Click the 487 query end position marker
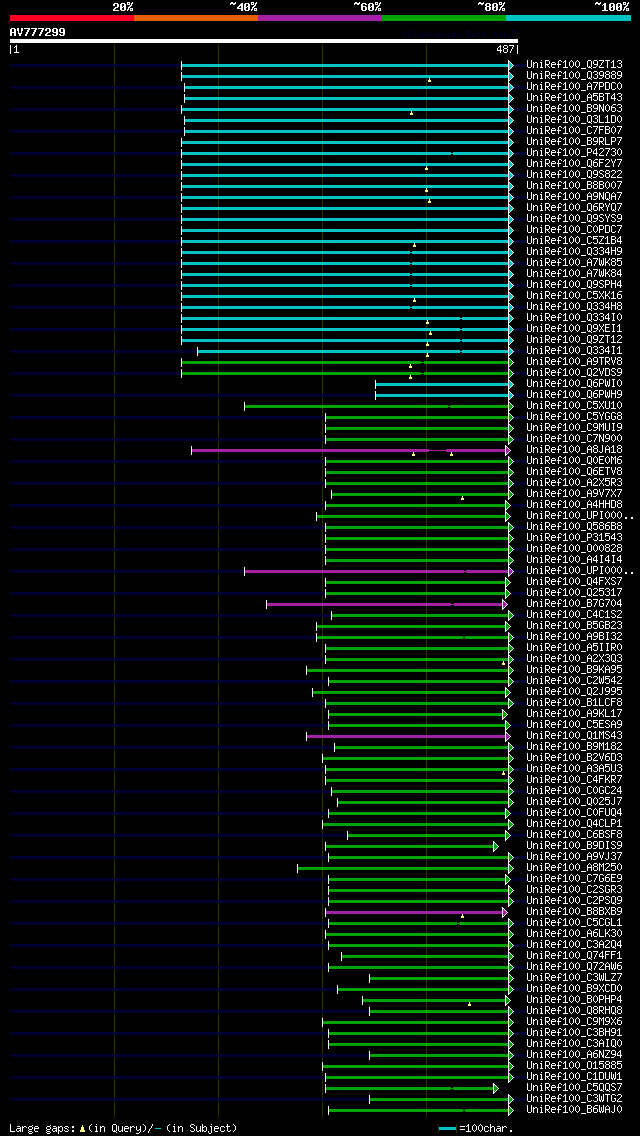This screenshot has height=1136, width=640. tap(507, 49)
